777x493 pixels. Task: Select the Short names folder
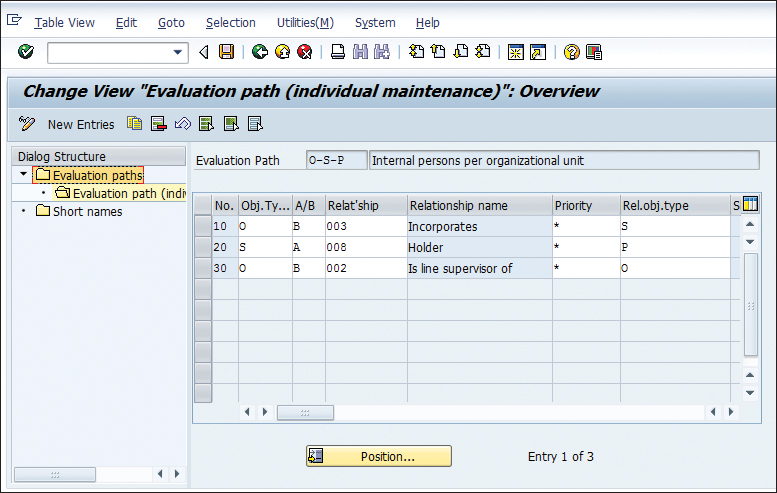click(79, 212)
